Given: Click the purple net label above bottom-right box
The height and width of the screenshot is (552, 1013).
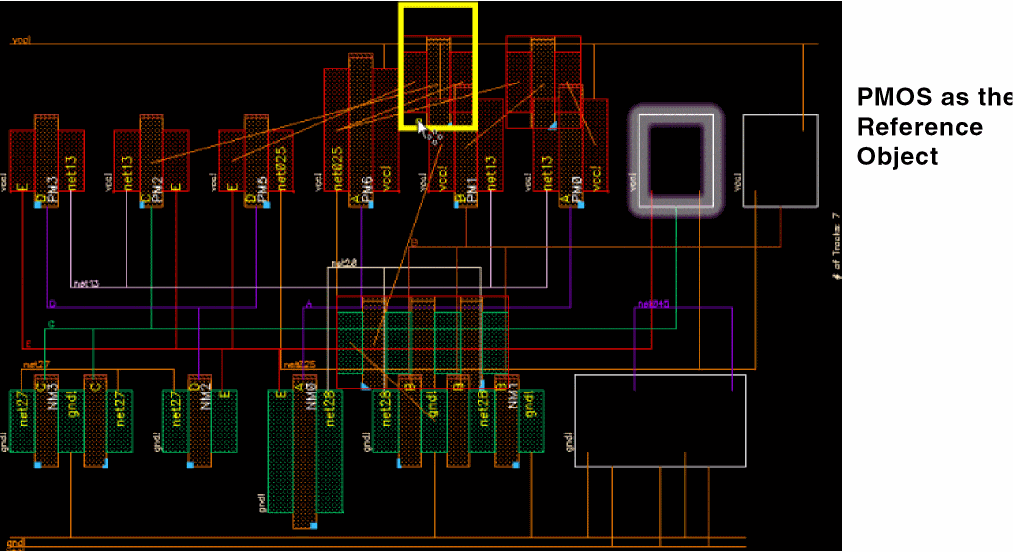Looking at the screenshot, I should (x=653, y=304).
